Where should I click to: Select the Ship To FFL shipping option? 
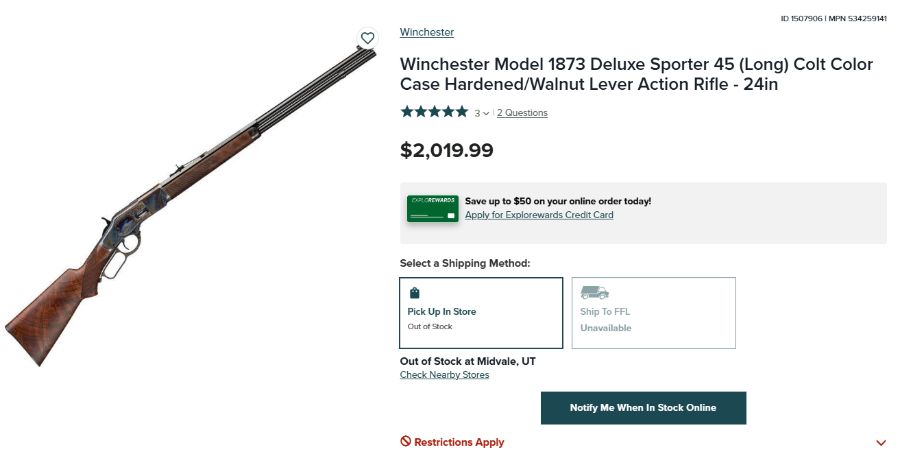pyautogui.click(x=653, y=313)
